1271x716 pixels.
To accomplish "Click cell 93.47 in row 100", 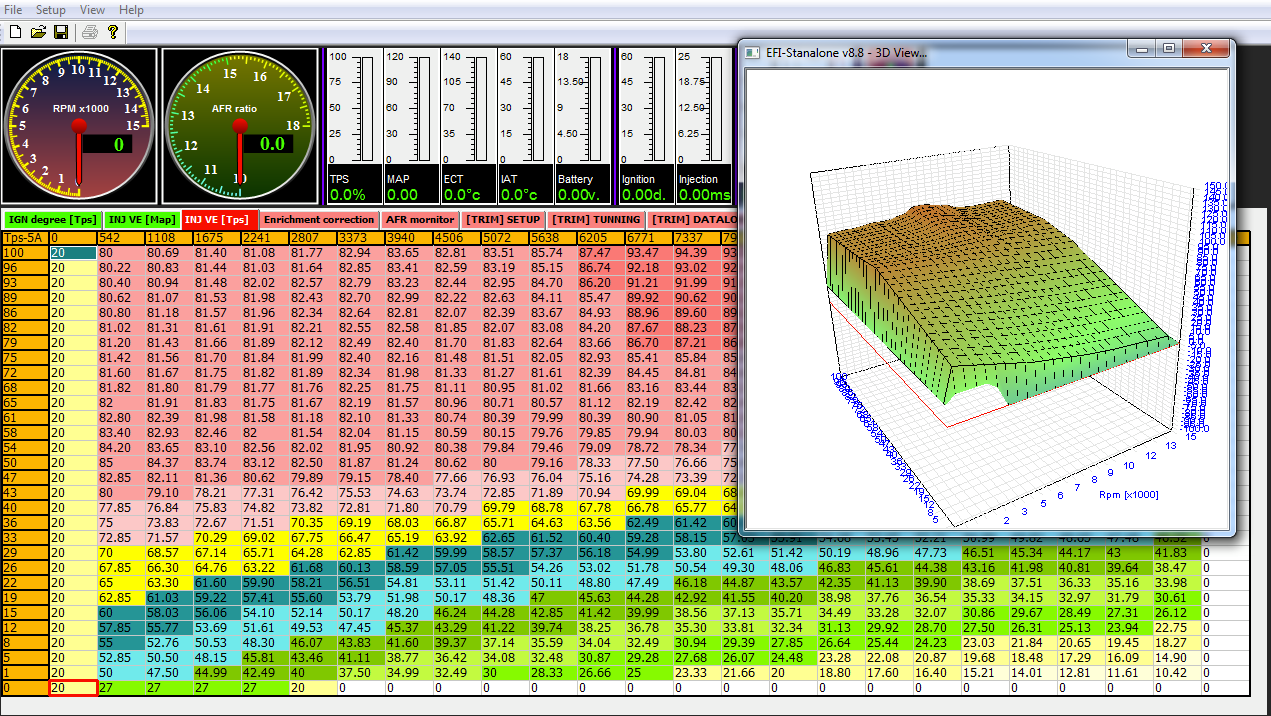I will tap(649, 254).
